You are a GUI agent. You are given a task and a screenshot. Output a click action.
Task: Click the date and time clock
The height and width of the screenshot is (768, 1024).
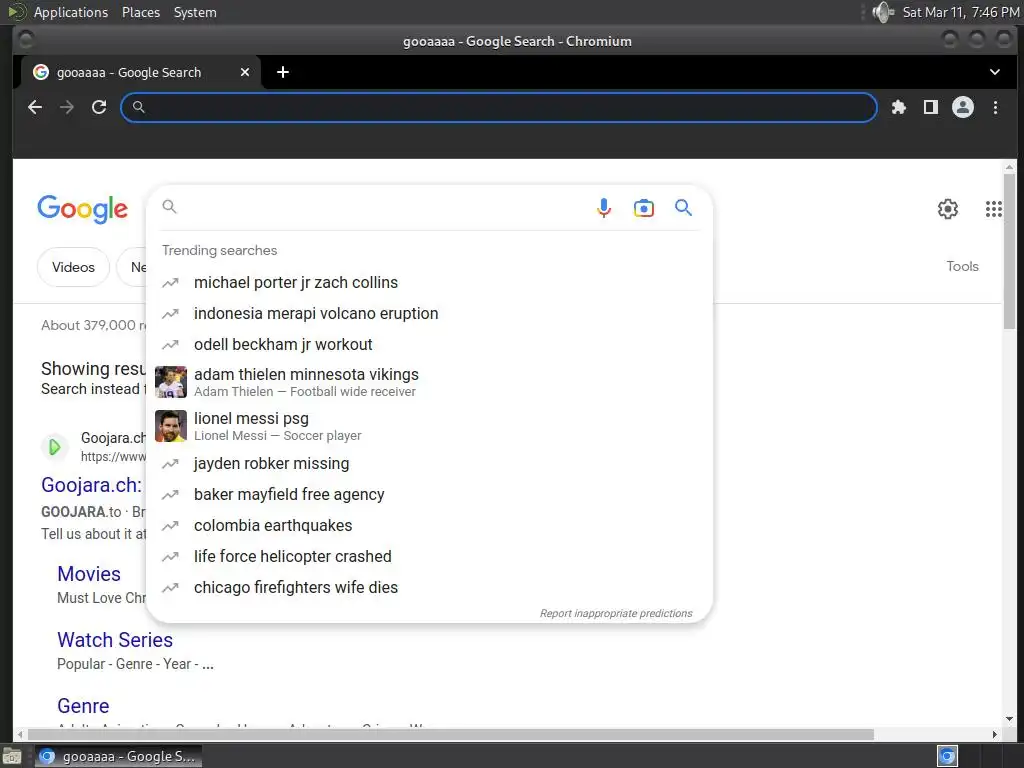click(961, 12)
